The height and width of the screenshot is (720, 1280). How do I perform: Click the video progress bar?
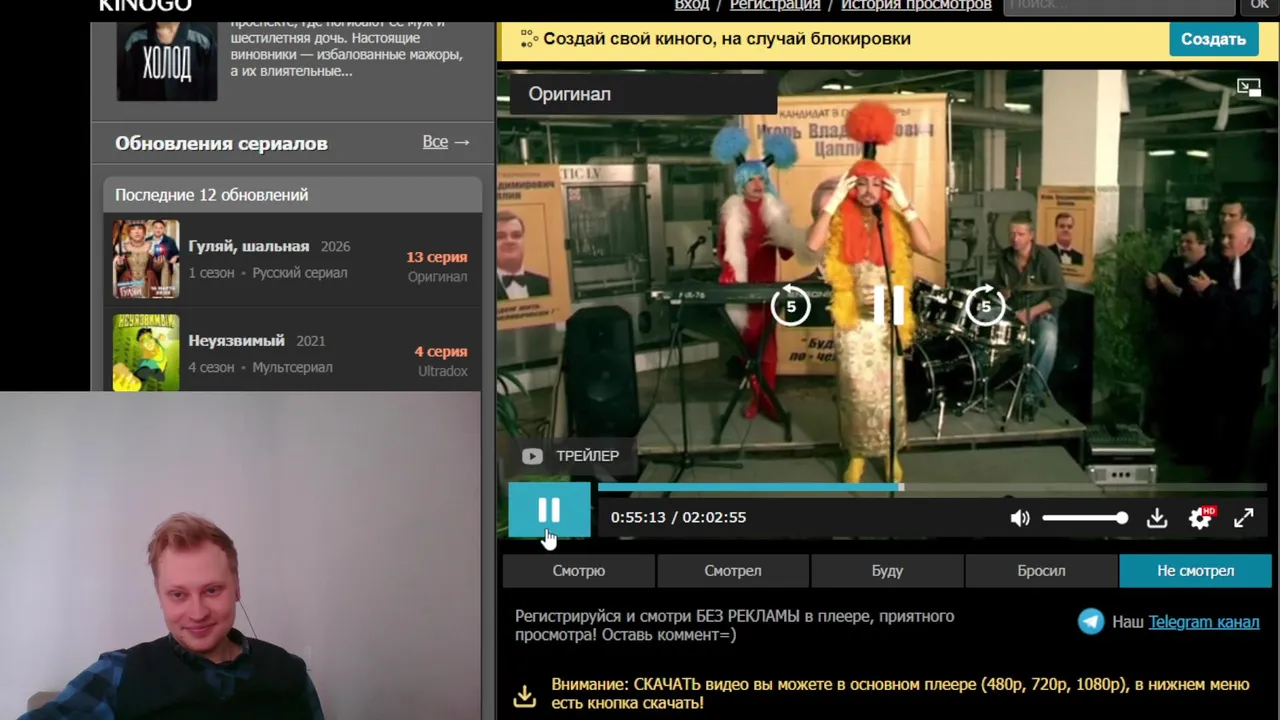coord(932,487)
